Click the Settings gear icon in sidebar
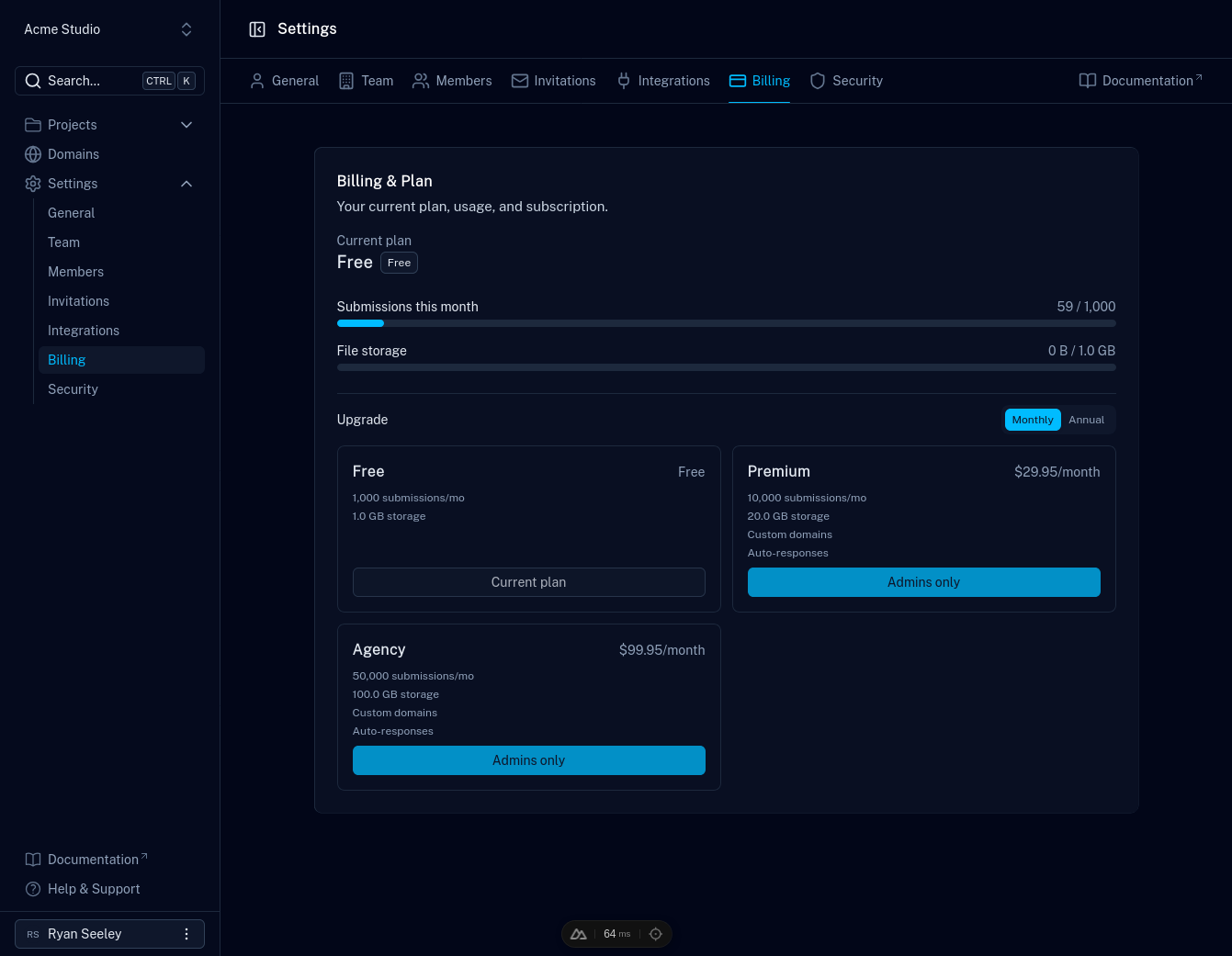The width and height of the screenshot is (1232, 956). click(x=33, y=184)
